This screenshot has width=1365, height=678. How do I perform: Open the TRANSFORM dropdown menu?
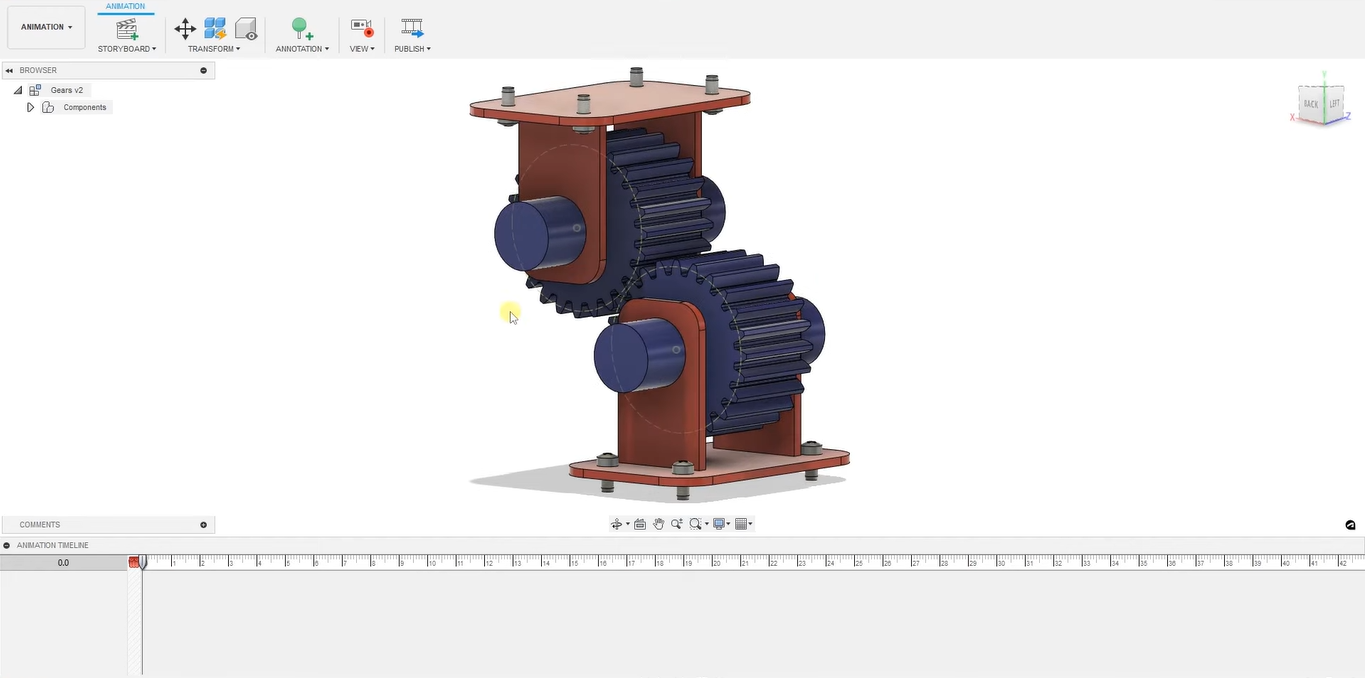pos(214,49)
